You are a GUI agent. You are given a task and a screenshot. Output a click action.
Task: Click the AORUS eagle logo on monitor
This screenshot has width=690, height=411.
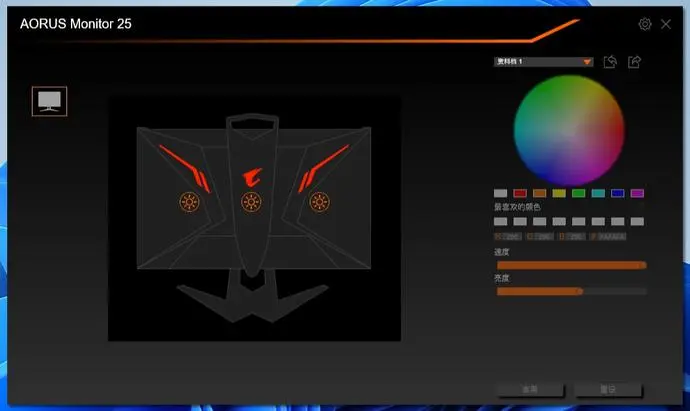[252, 177]
